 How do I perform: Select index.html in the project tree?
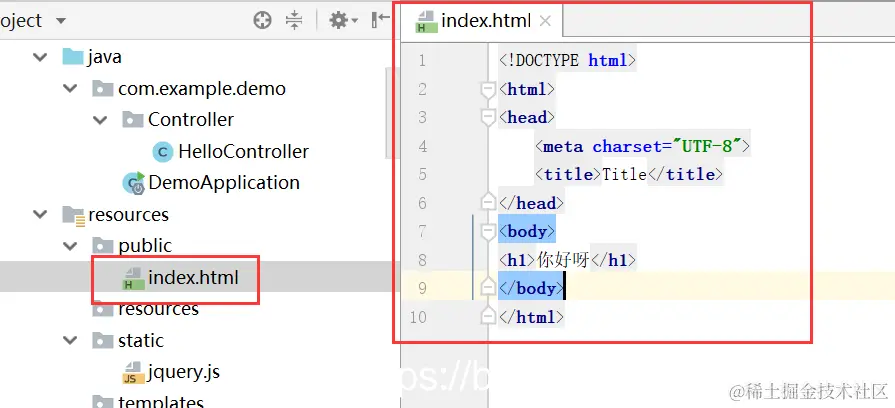click(193, 278)
